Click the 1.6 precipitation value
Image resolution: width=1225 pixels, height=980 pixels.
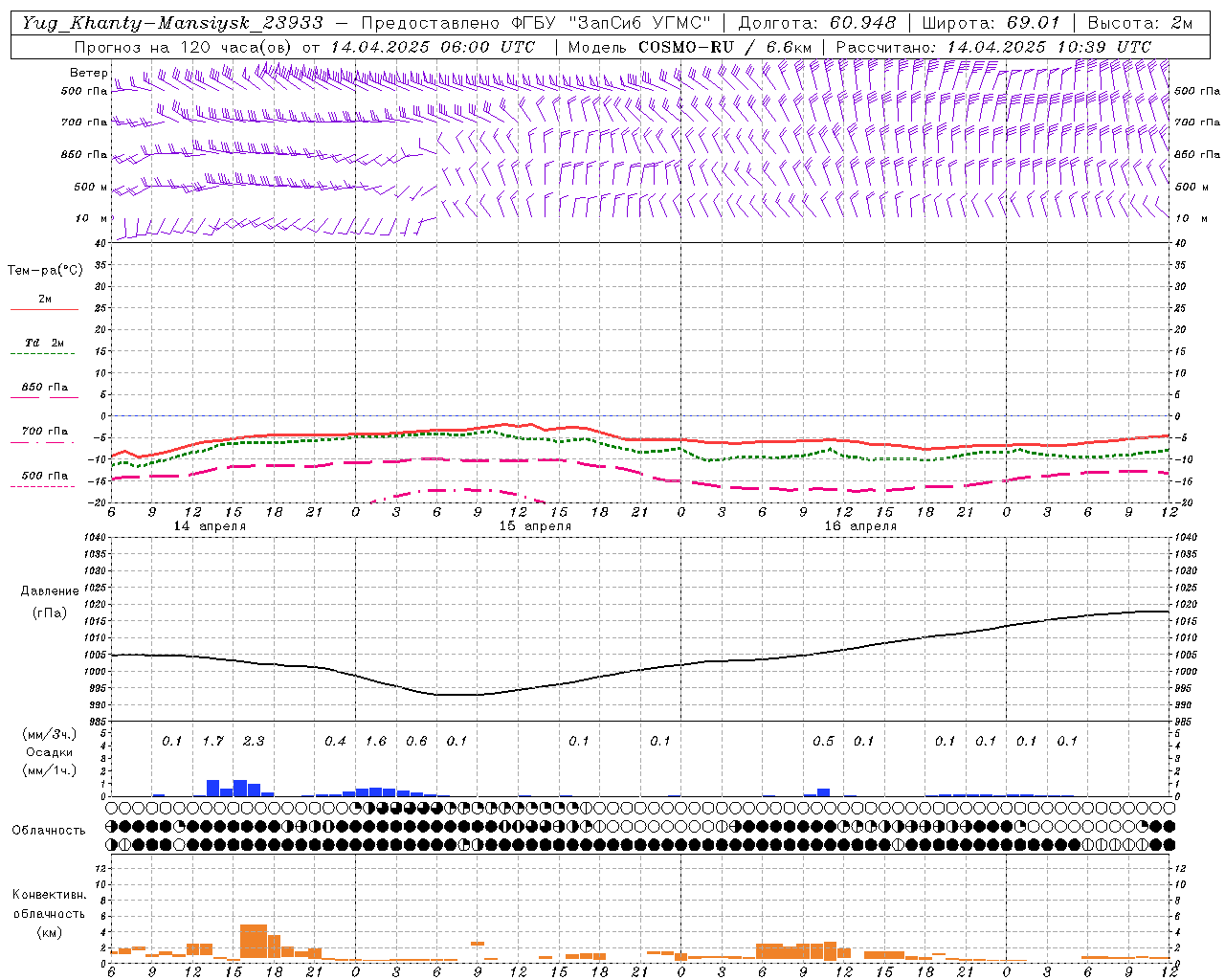pyautogui.click(x=376, y=741)
